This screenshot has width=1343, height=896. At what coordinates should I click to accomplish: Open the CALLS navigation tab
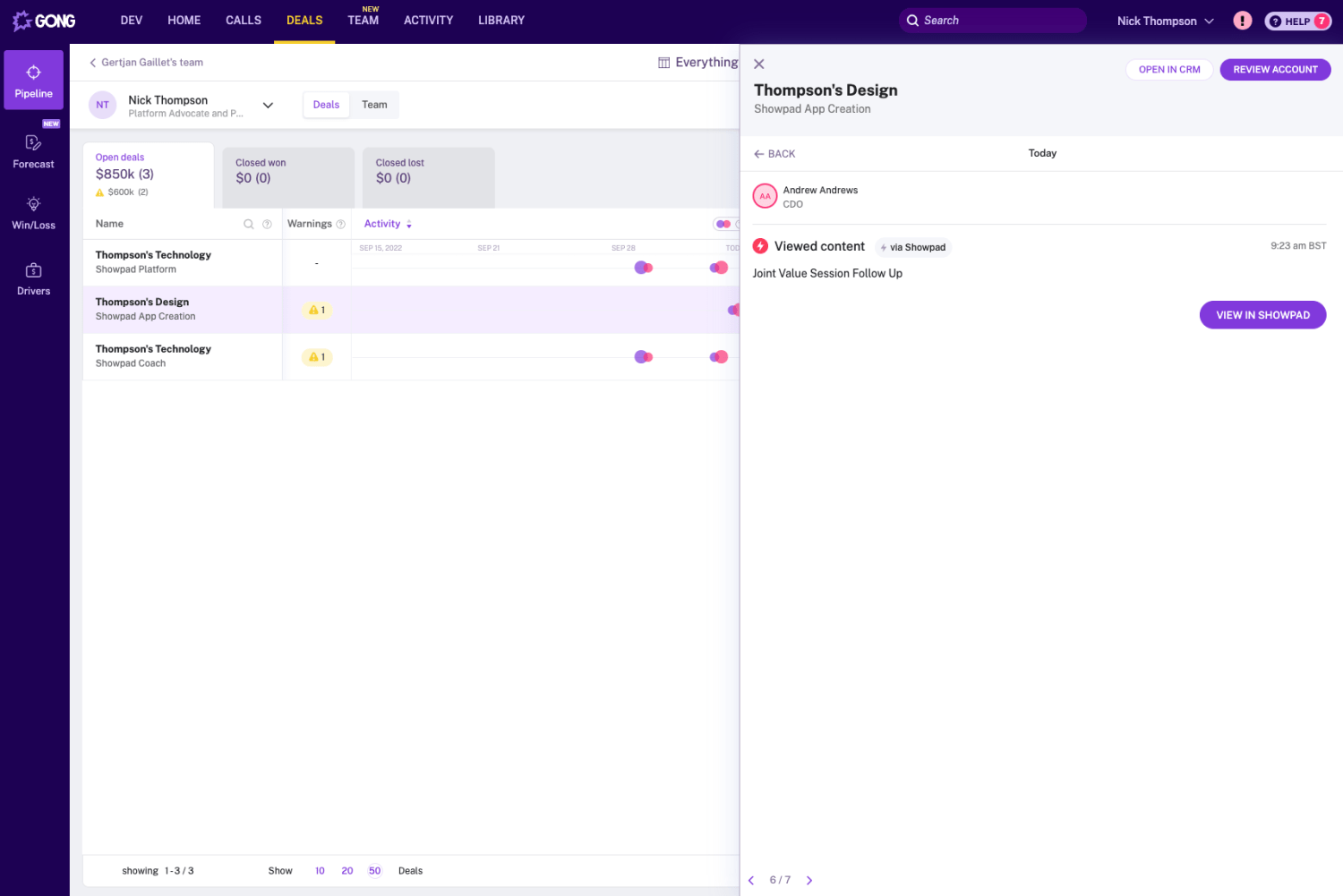(x=244, y=21)
